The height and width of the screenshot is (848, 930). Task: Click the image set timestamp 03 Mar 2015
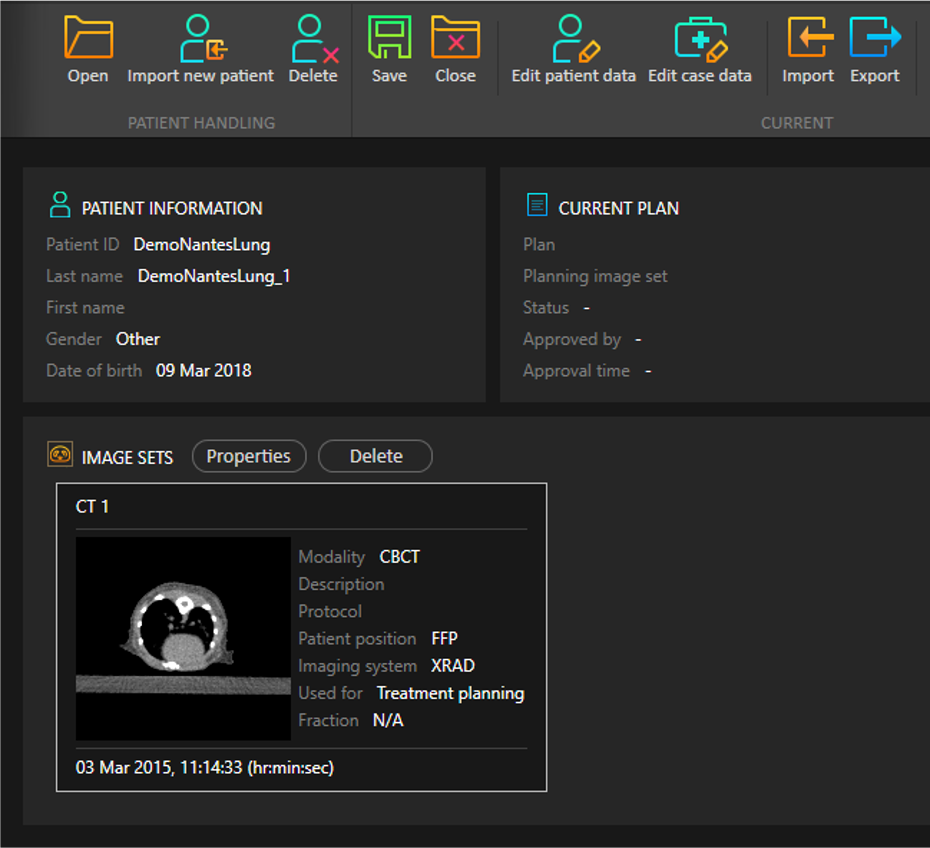click(x=204, y=768)
